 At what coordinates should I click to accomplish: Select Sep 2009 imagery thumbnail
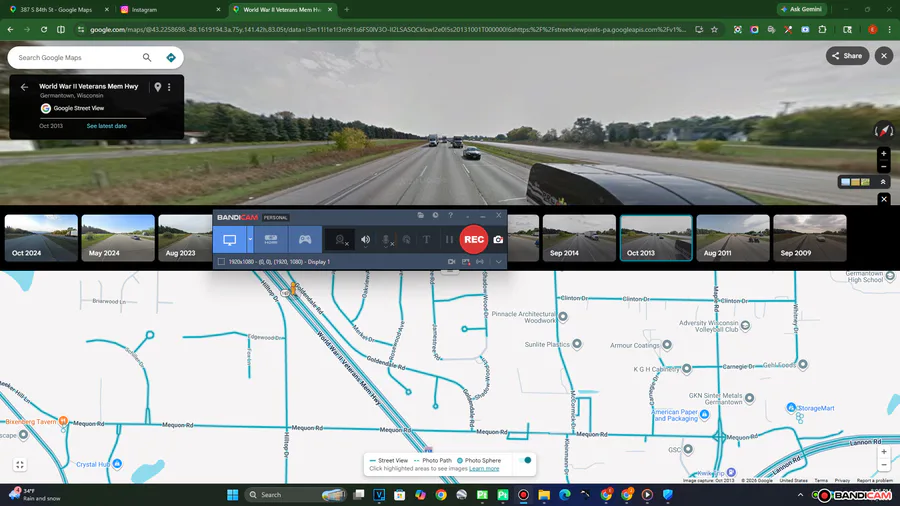pyautogui.click(x=810, y=238)
